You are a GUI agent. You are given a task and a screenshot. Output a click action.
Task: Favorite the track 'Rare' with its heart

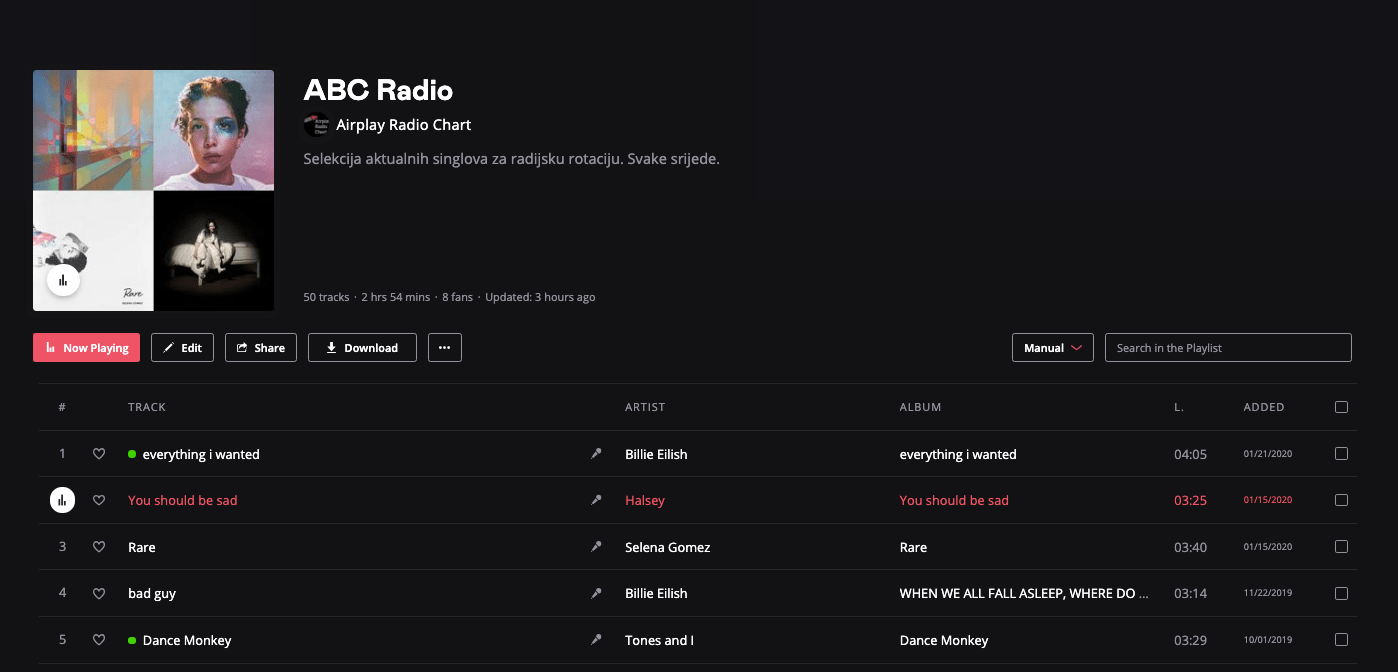(99, 547)
